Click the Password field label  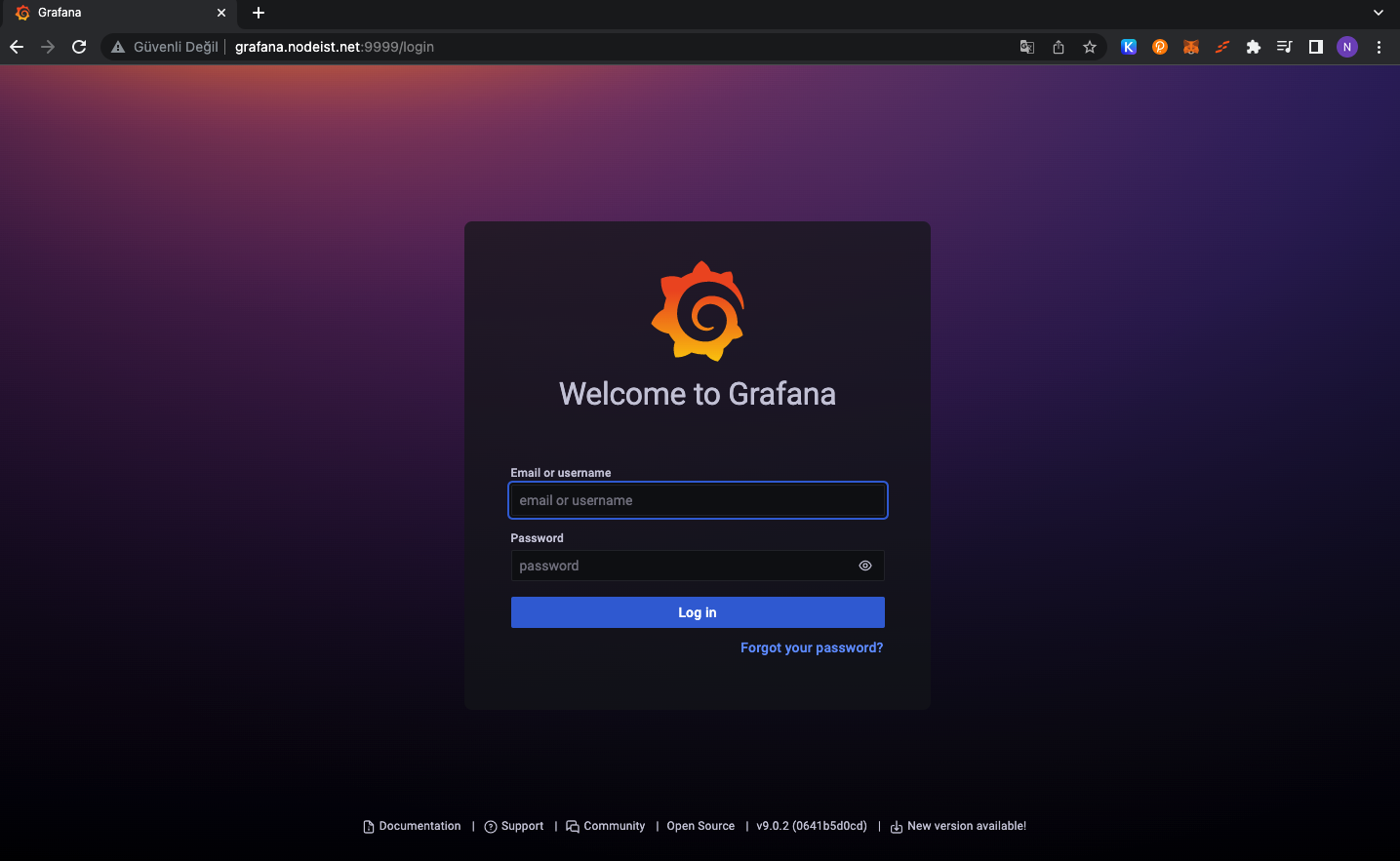coord(538,538)
